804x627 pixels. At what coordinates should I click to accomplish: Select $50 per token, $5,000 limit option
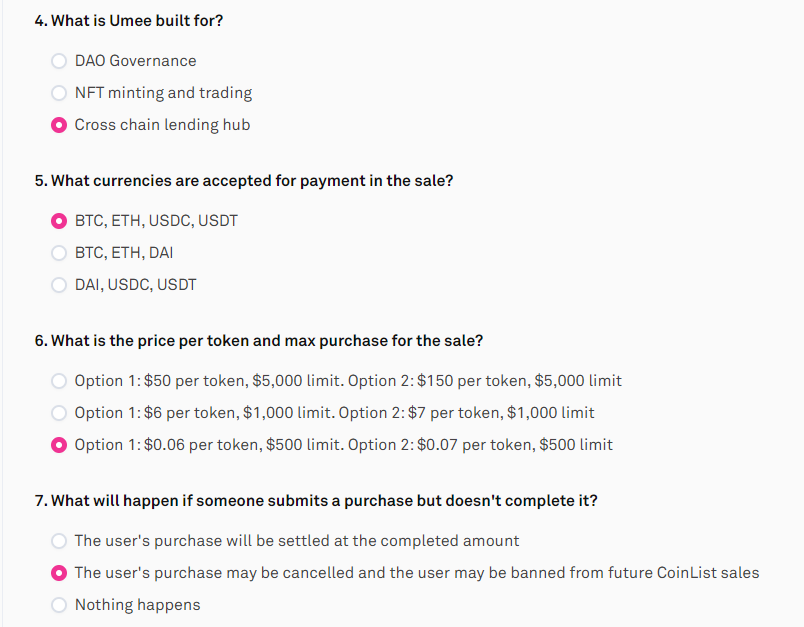pos(59,381)
